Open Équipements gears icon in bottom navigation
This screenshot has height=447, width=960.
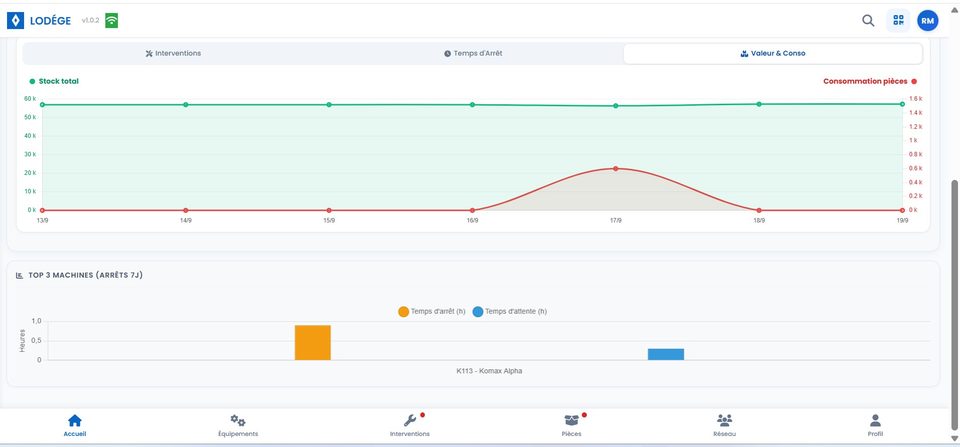(238, 421)
